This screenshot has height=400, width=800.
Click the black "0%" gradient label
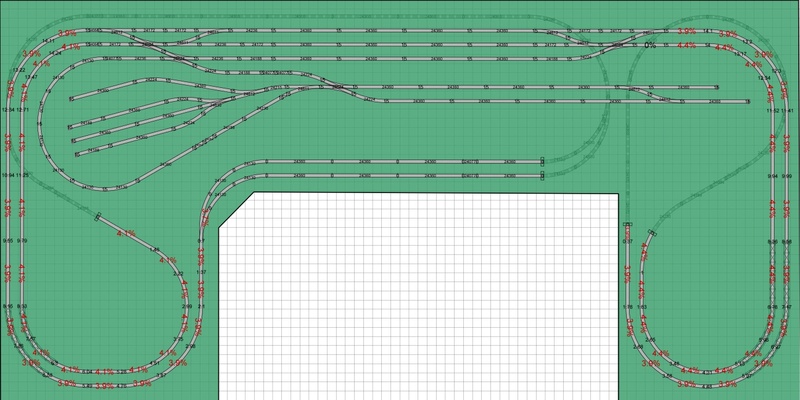coord(649,45)
